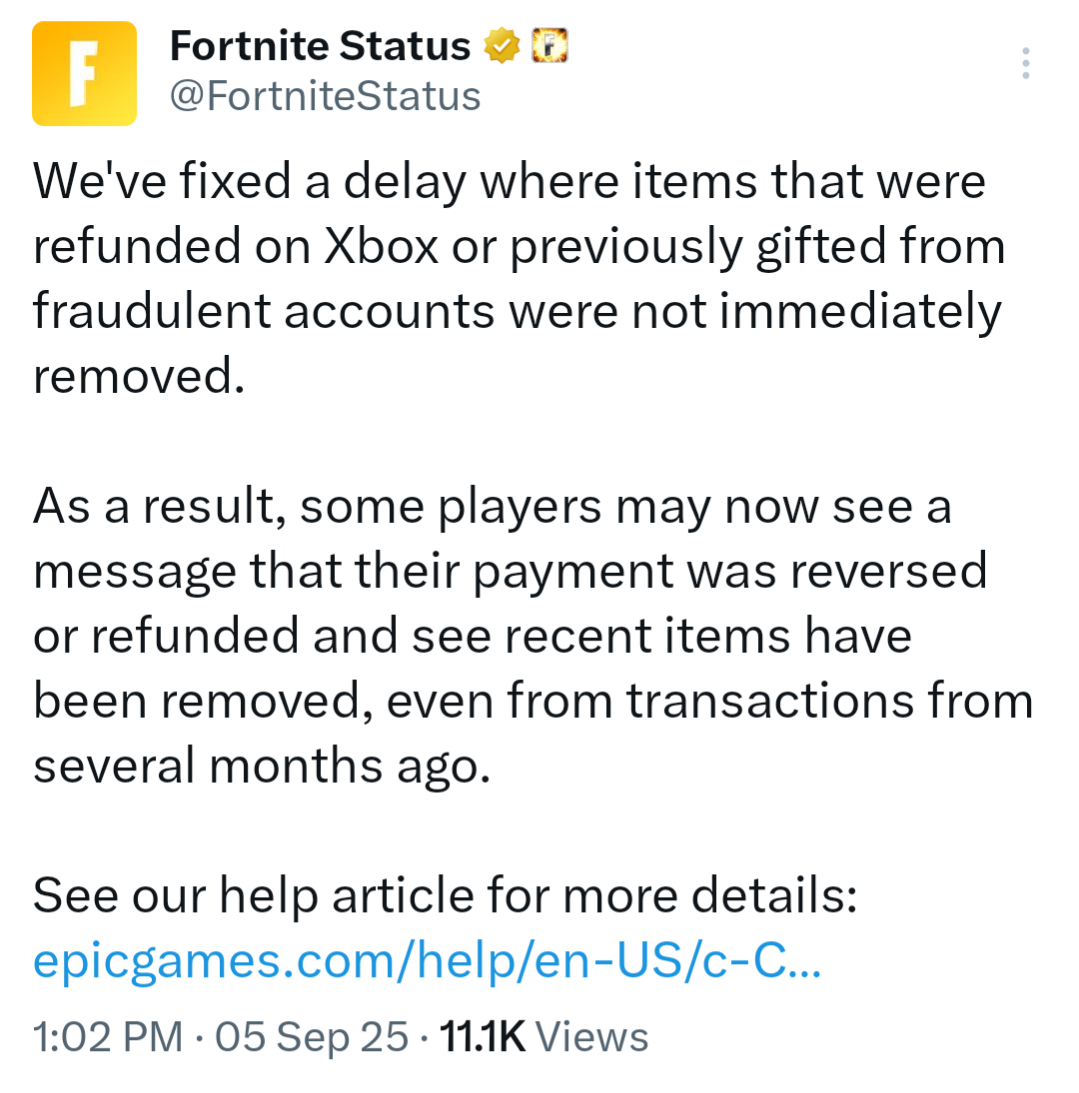
Task: View the 11.1K view count
Action: pyautogui.click(x=482, y=1036)
